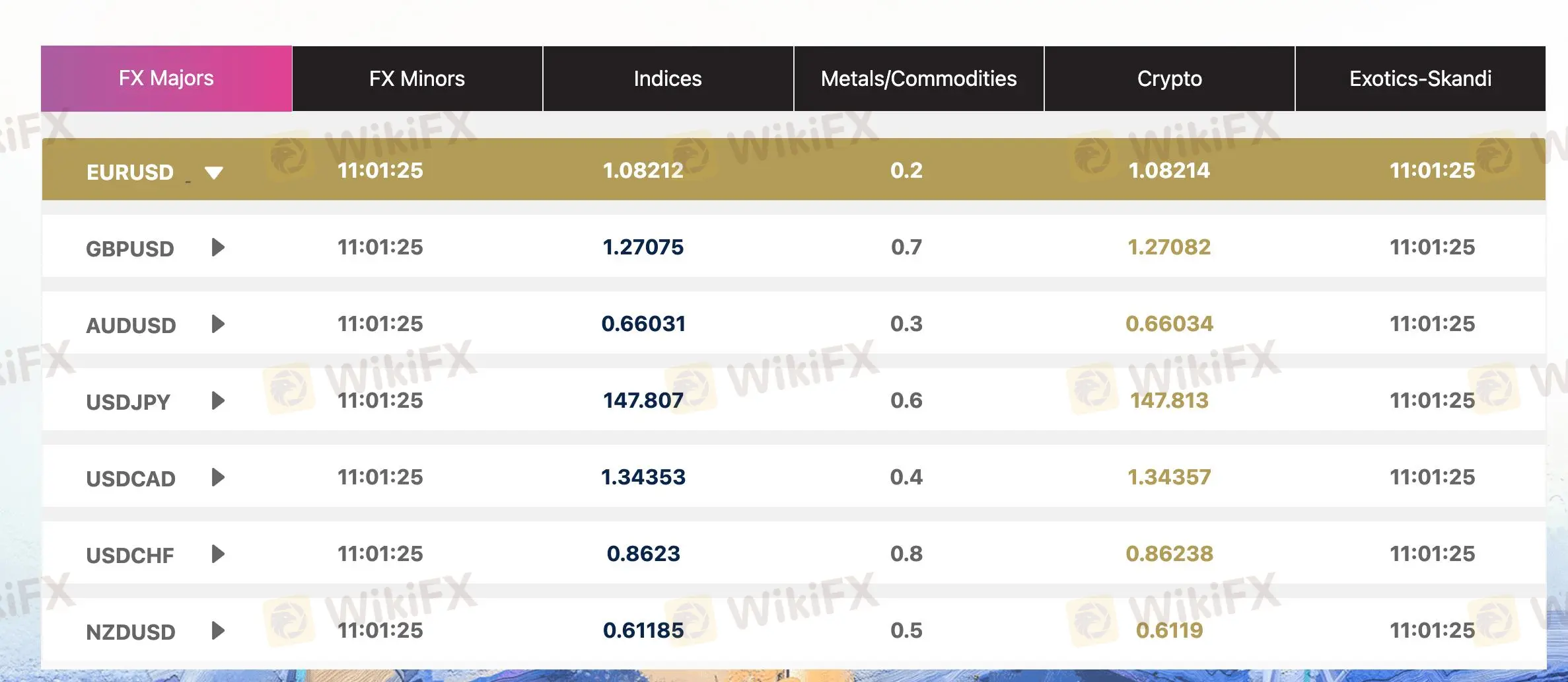Click the USDJPY ask price 147.813
The image size is (1568, 682).
coord(1169,400)
